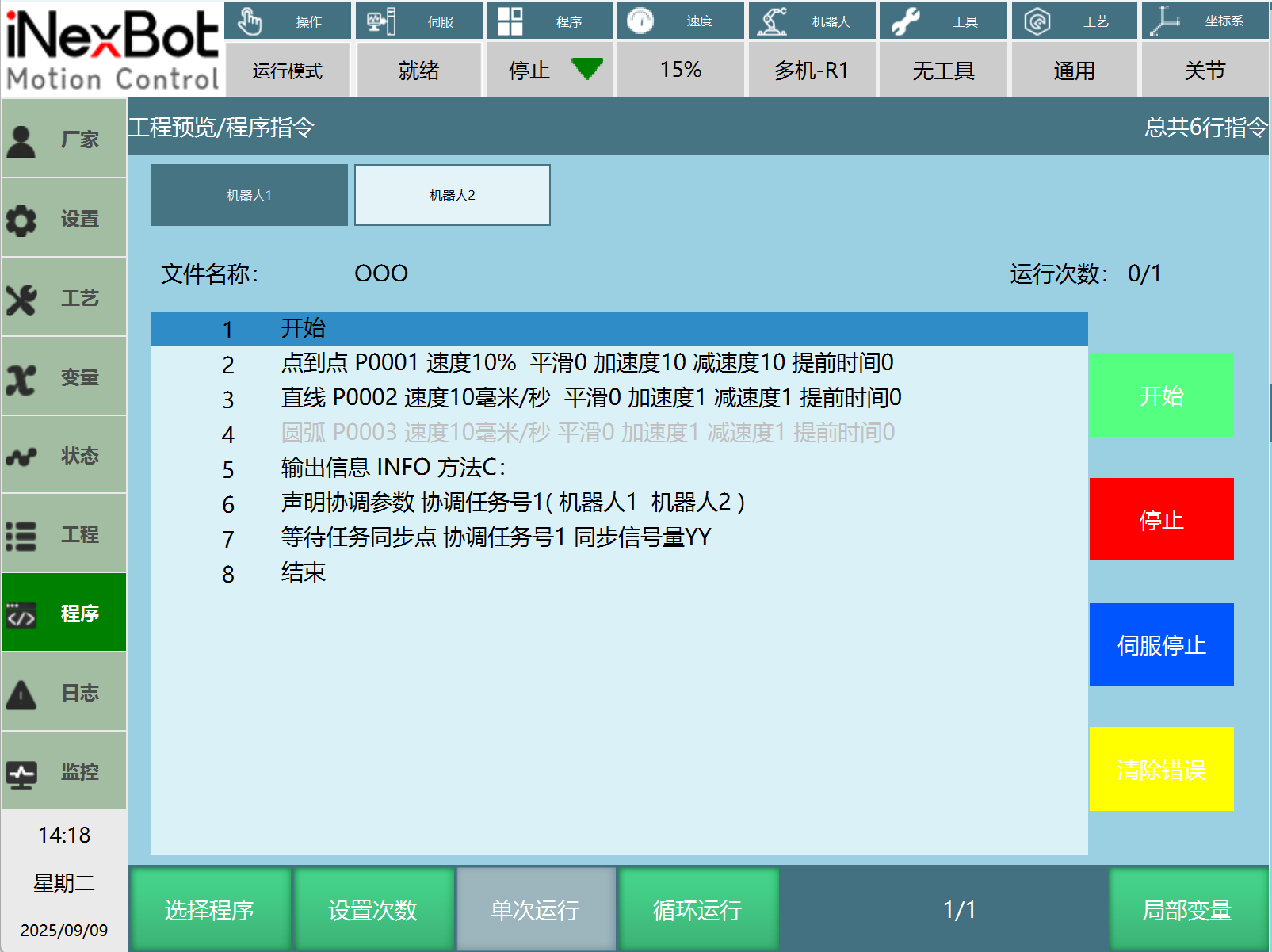The height and width of the screenshot is (952, 1272).
Task: Click the servo icon in top bar
Action: [x=380, y=21]
